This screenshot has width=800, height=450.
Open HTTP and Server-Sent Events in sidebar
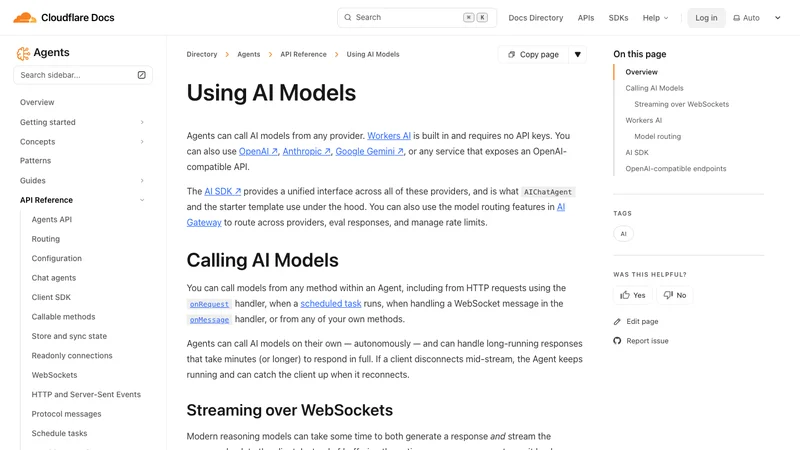pyautogui.click(x=86, y=394)
